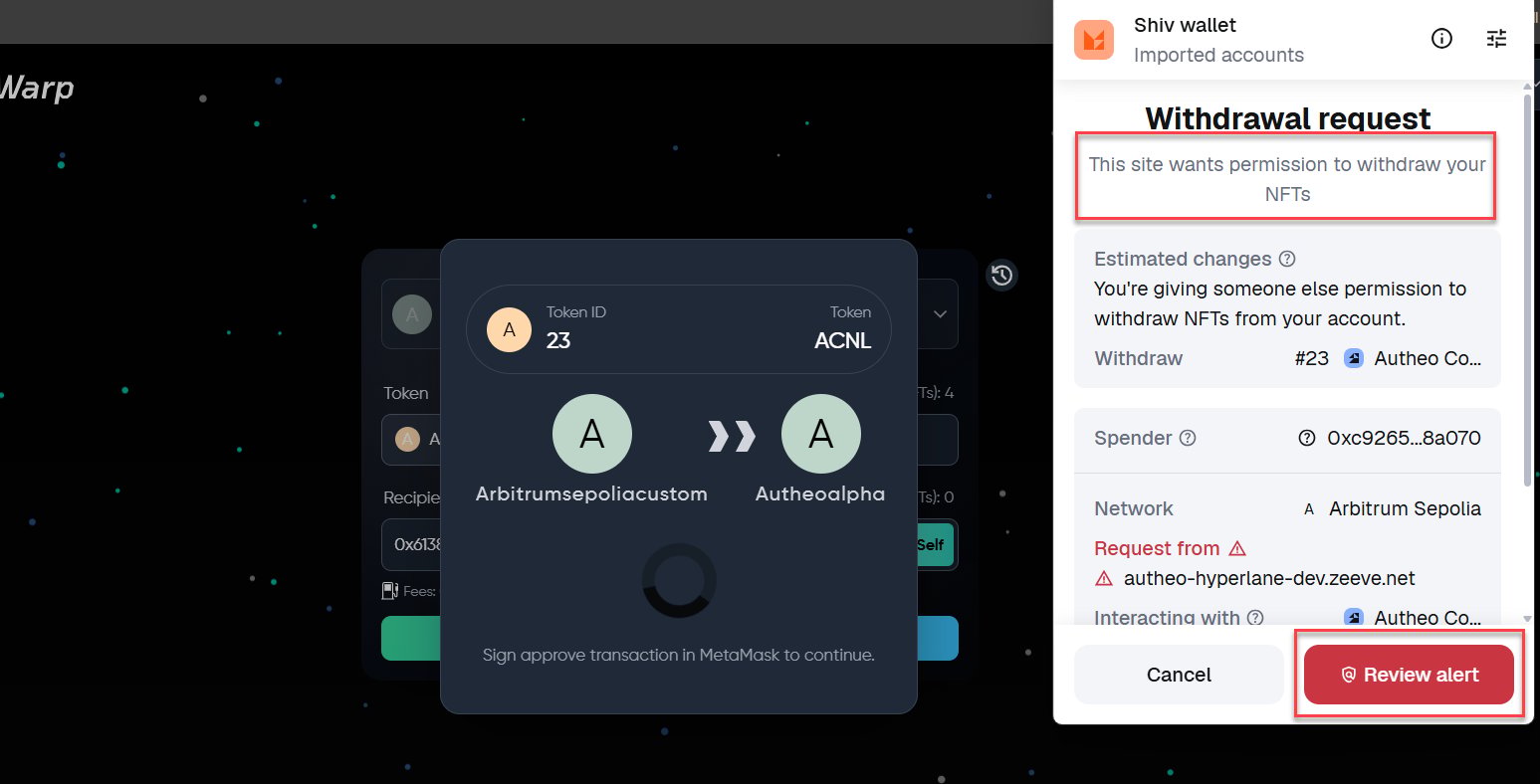Open the MetaMask advanced settings sliders icon
Image resolution: width=1540 pixels, height=784 pixels.
pyautogui.click(x=1496, y=39)
